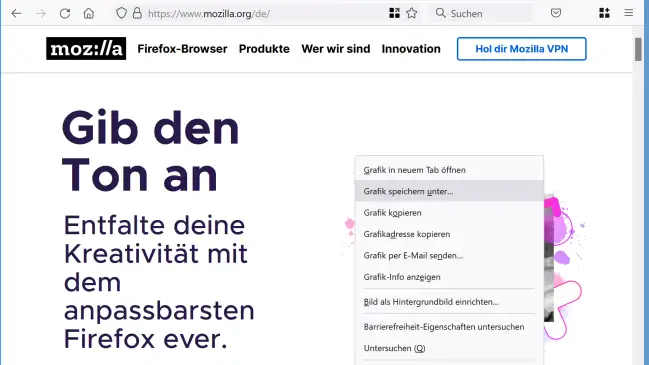Reload the current page
Viewport: 649px width, 365px height.
point(65,14)
